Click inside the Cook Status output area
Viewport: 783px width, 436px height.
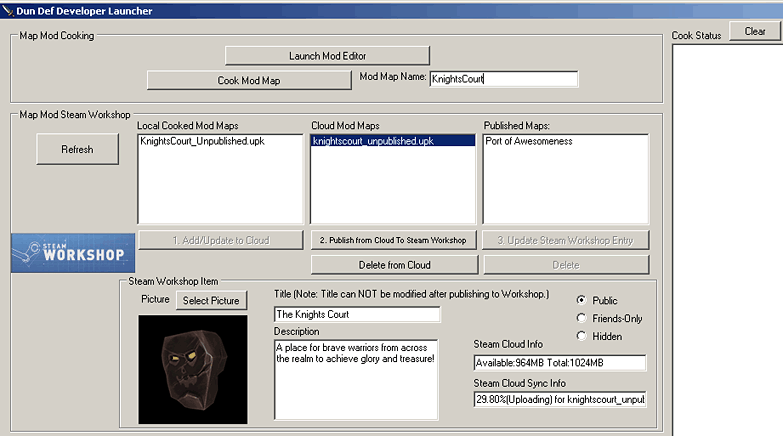[x=728, y=240]
